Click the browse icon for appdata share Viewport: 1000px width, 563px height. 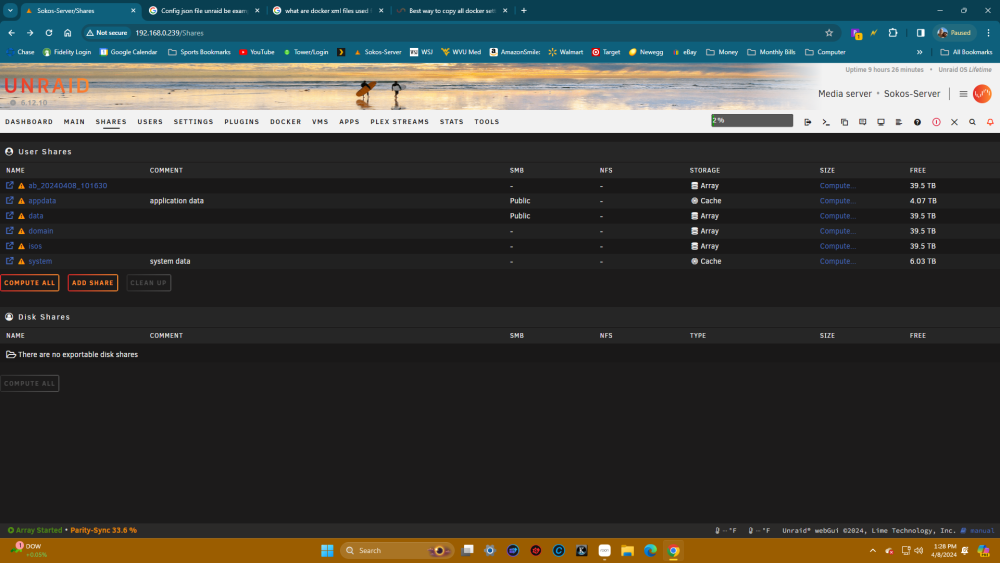pyautogui.click(x=10, y=200)
